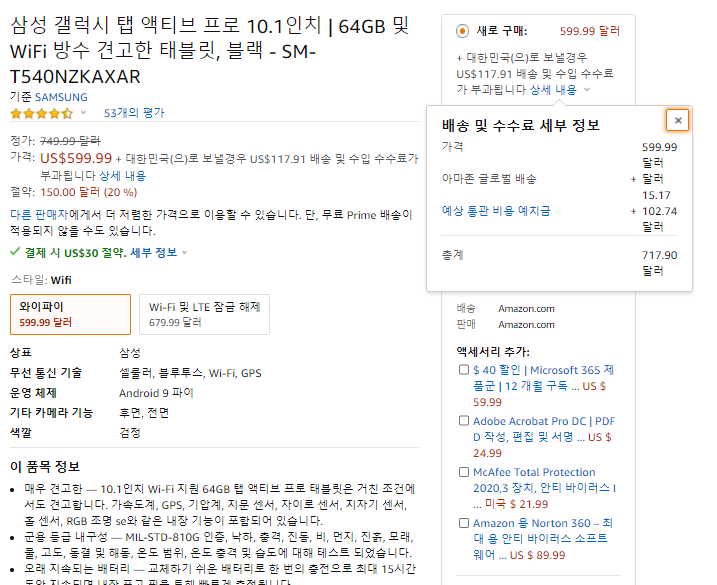The image size is (717, 585).
Task: Open the Amazon 용 Norton 360 link
Action: 542,539
